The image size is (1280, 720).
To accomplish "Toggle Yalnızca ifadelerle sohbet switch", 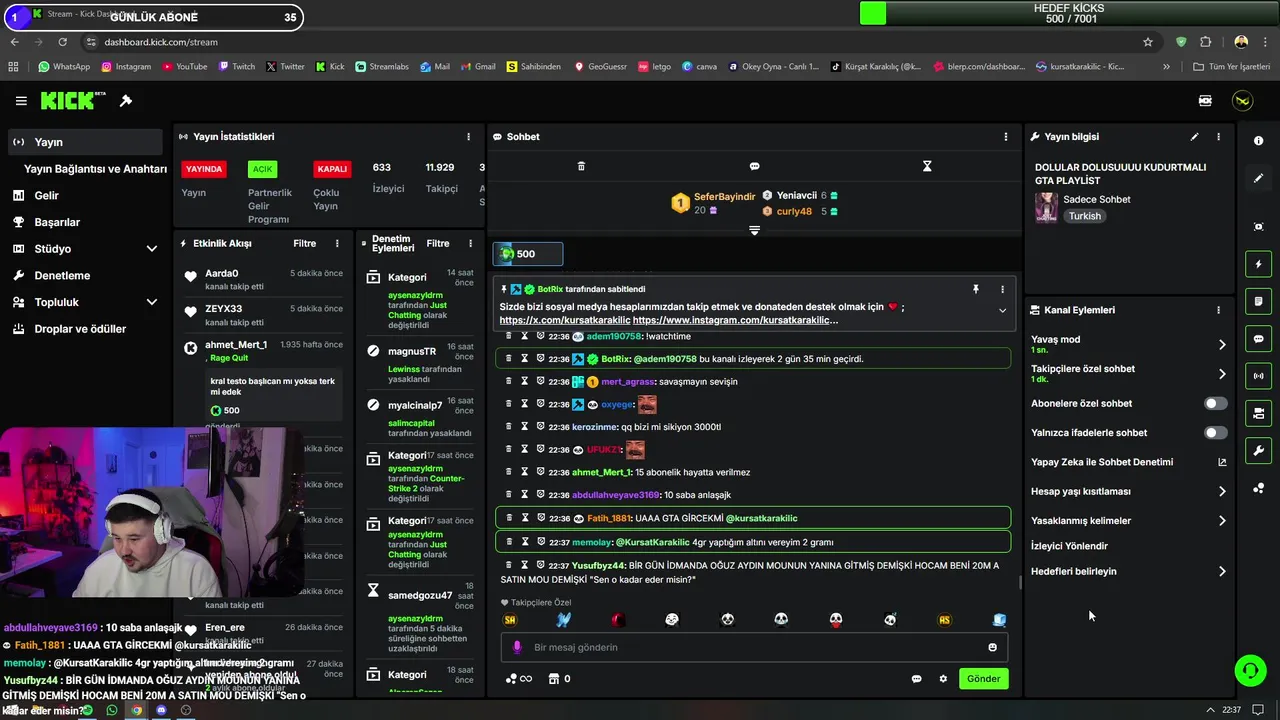I will tap(1215, 433).
